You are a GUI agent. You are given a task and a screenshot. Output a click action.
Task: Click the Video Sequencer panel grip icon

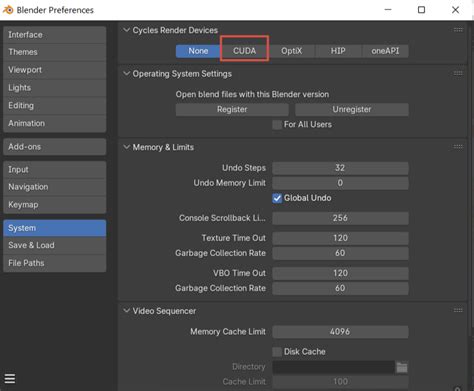(458, 310)
